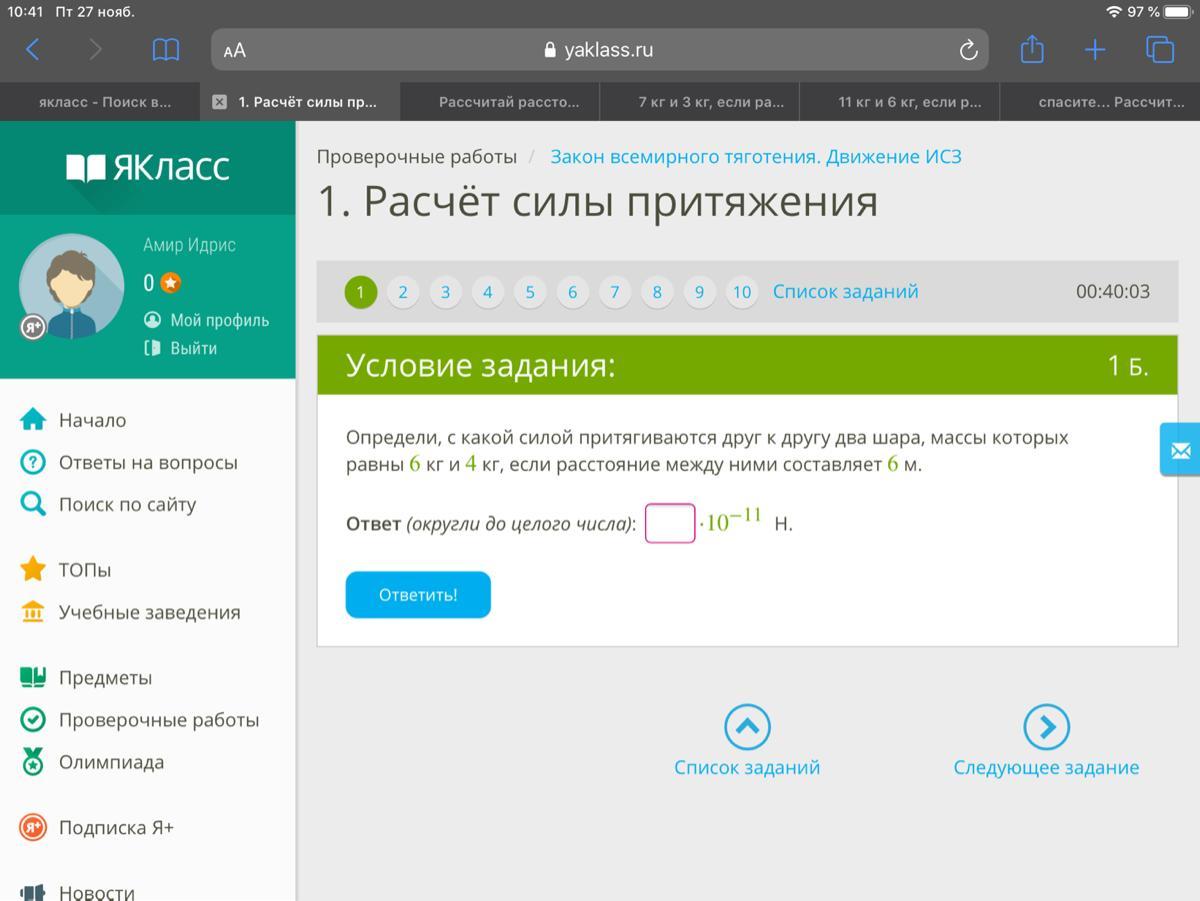Go to task number 9
The width and height of the screenshot is (1200, 901).
pos(699,292)
